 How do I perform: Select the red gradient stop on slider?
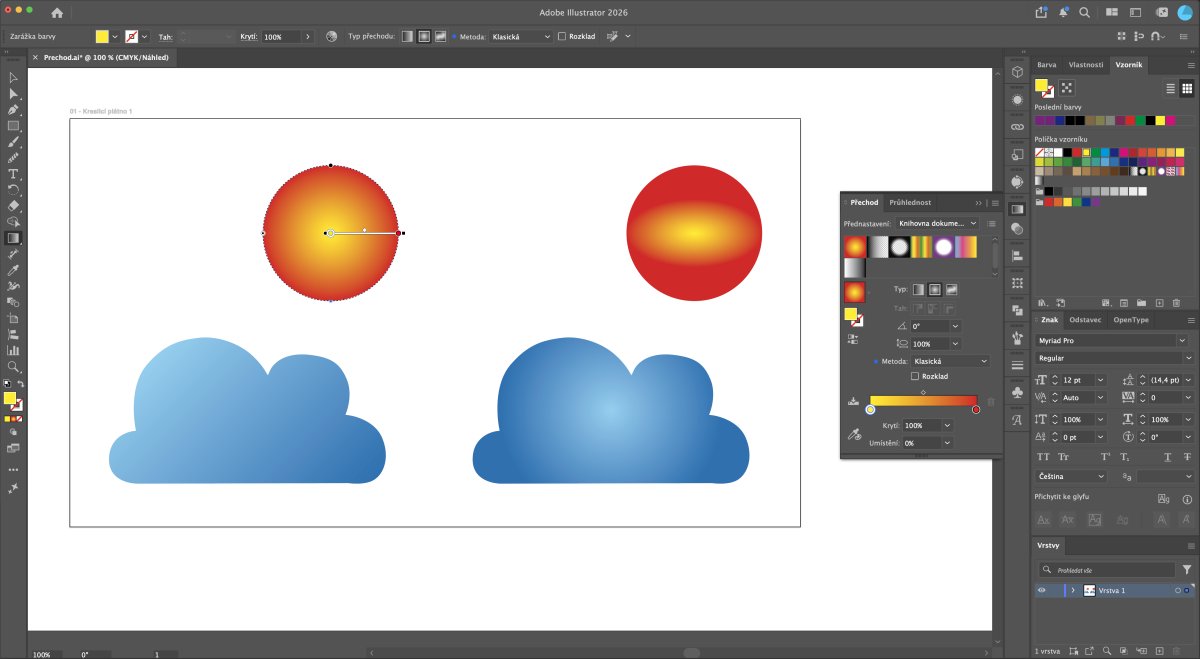976,409
